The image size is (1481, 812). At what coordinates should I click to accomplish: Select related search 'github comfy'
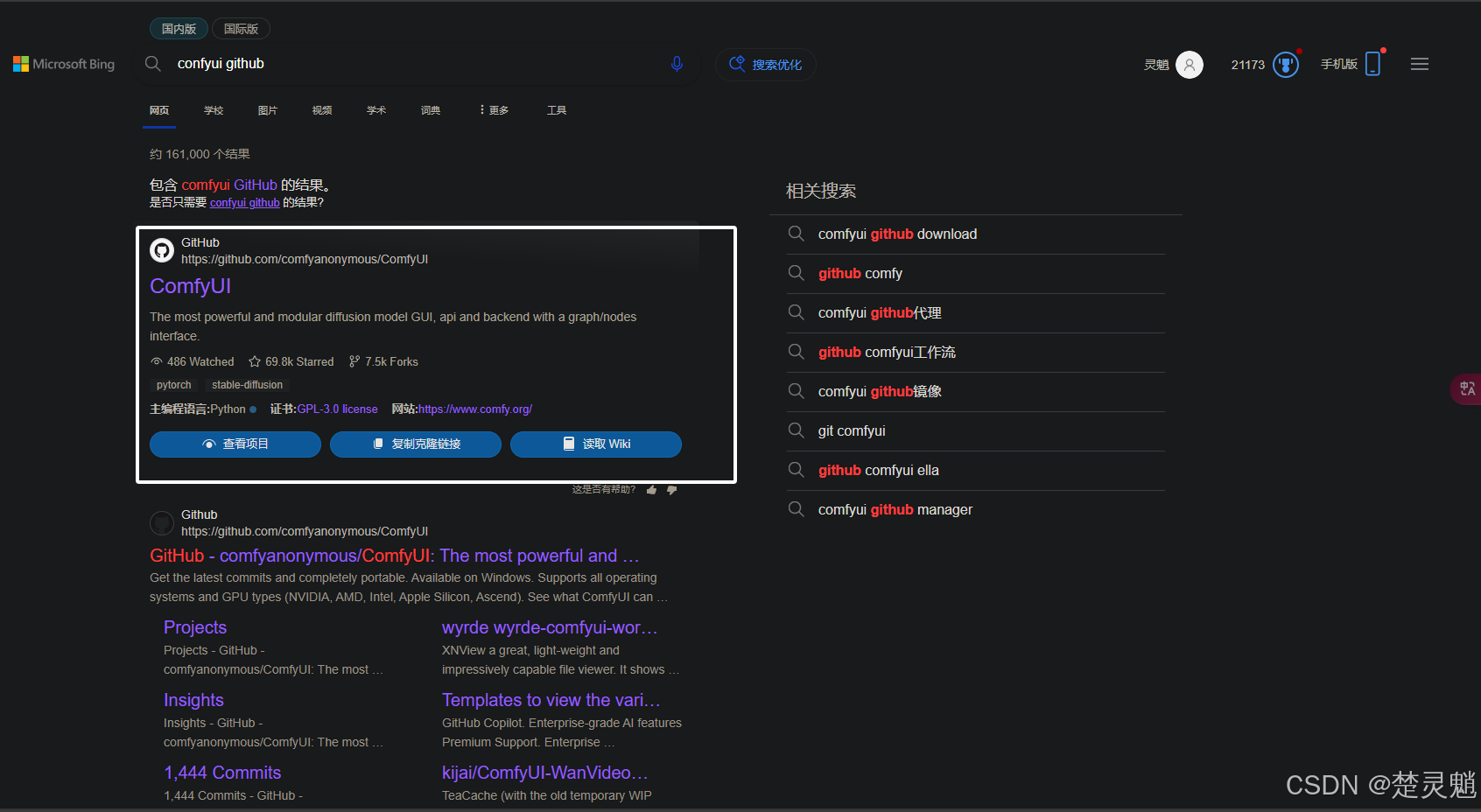point(860,273)
